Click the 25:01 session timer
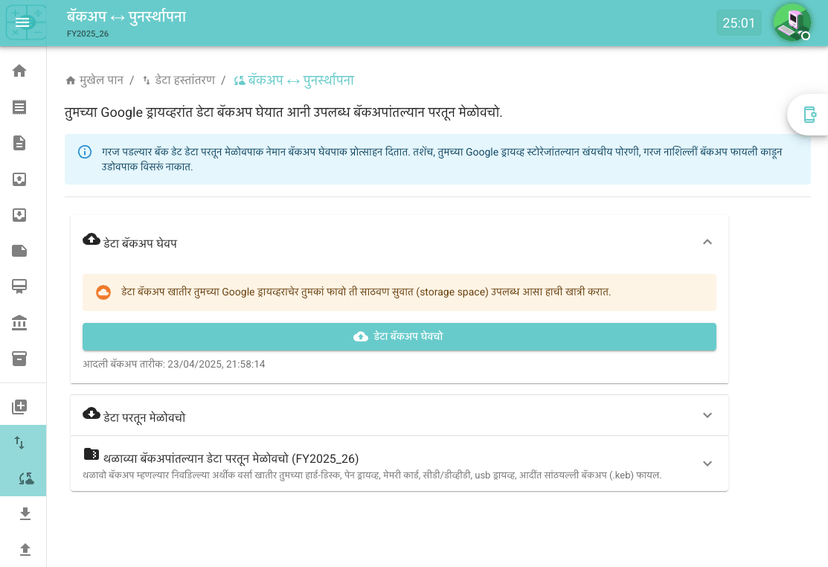Screen dimensions: 828x567 738,23
